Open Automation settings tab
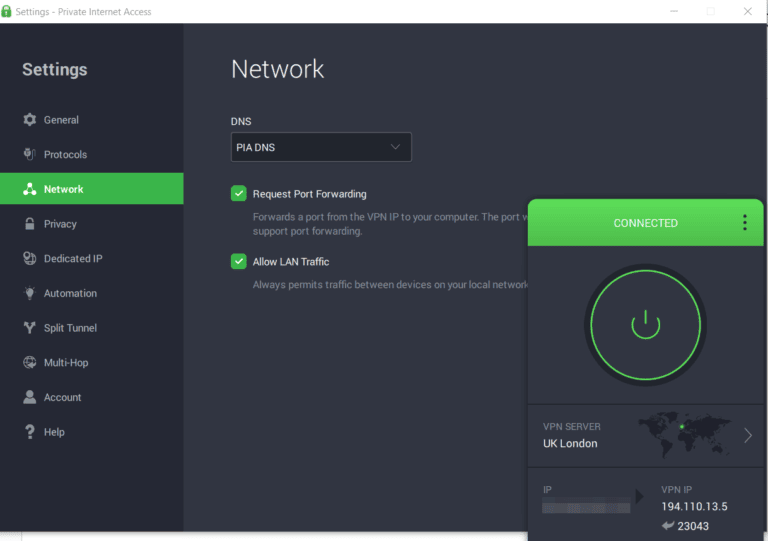 (x=92, y=293)
